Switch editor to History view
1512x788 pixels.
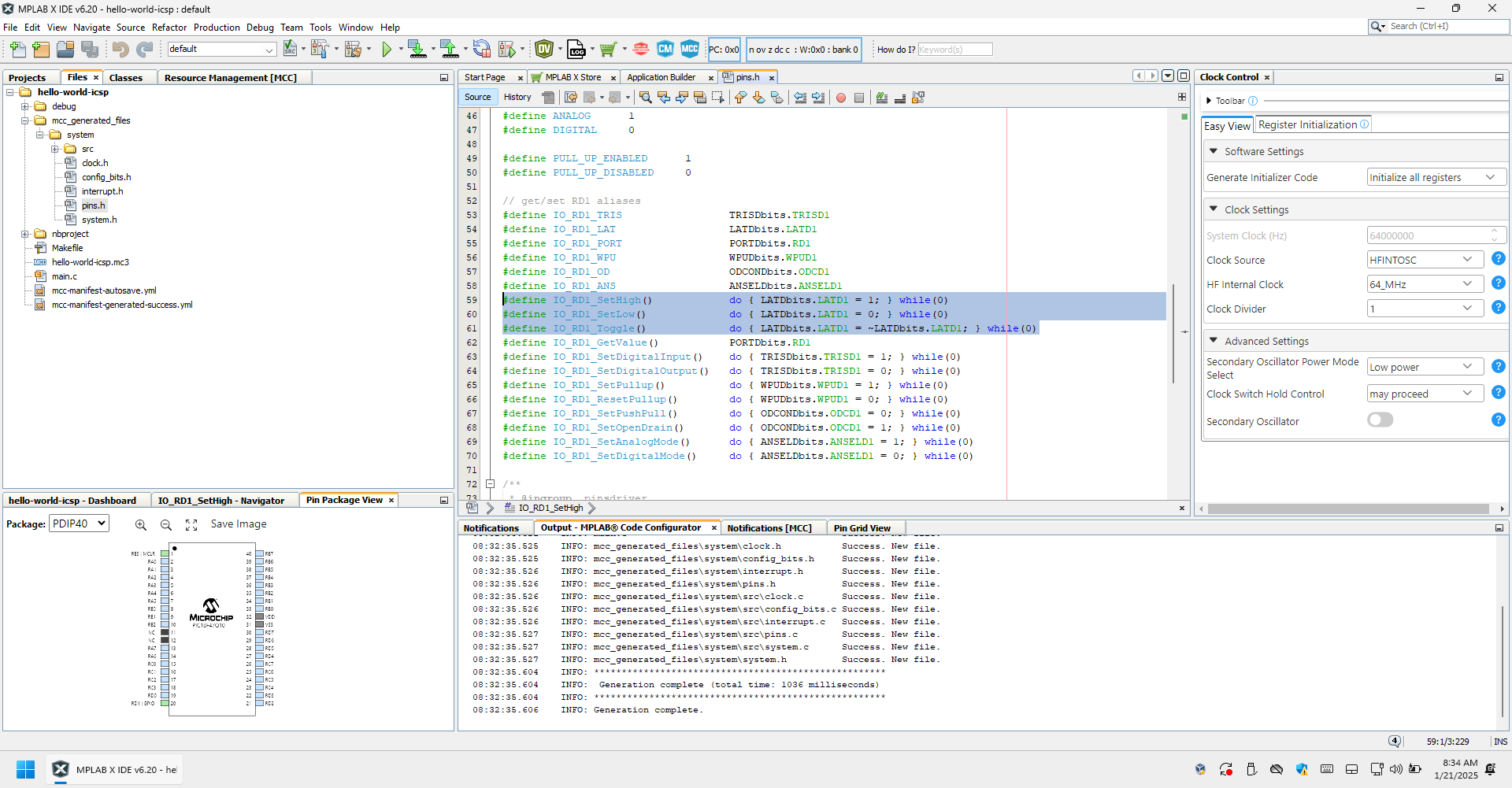coord(517,98)
